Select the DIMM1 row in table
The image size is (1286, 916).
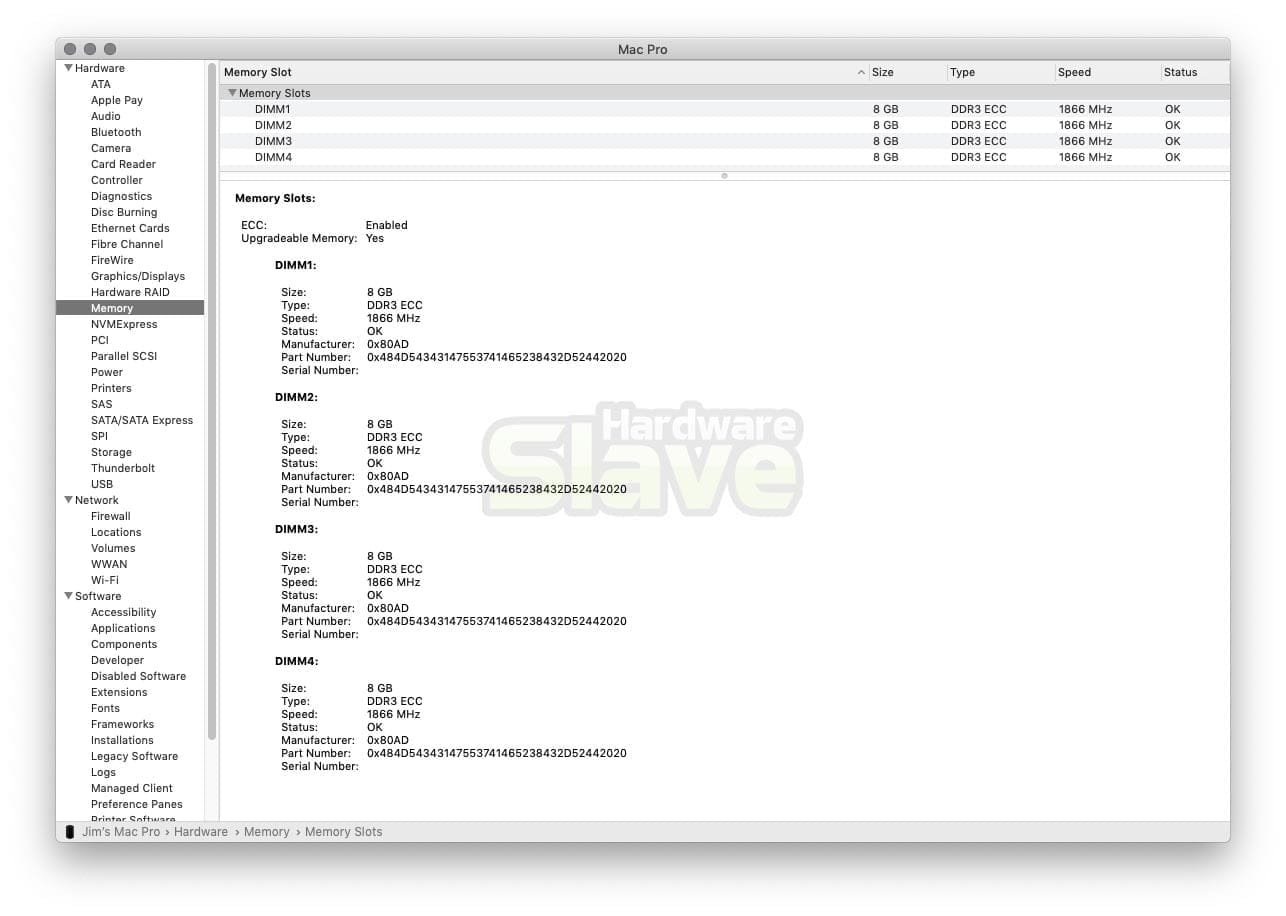tap(725, 109)
